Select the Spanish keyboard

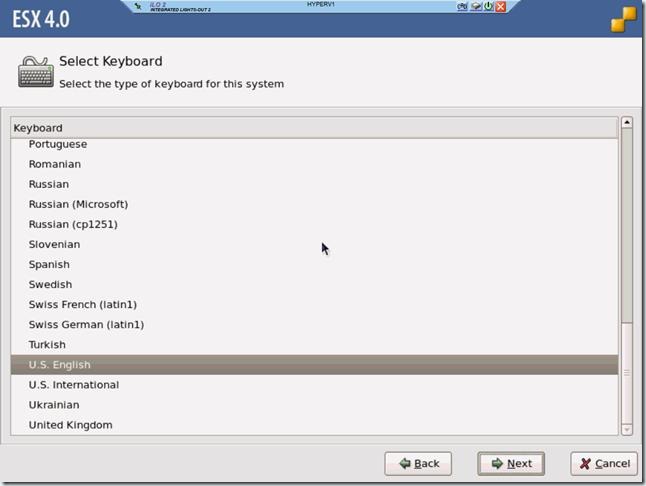pos(314,264)
